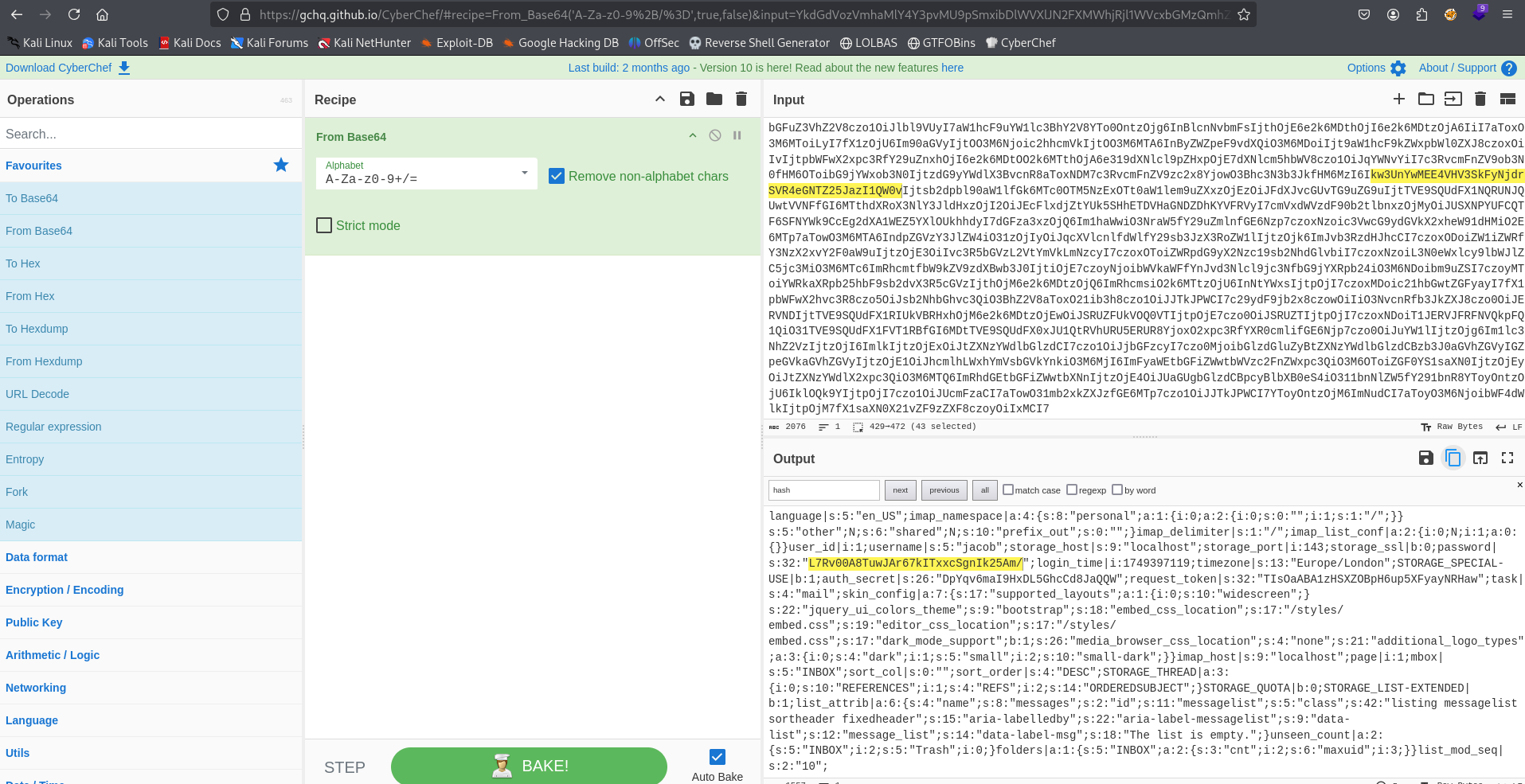Toggle Remove non-alphabet chars checkbox
The height and width of the screenshot is (784, 1525).
pos(557,177)
